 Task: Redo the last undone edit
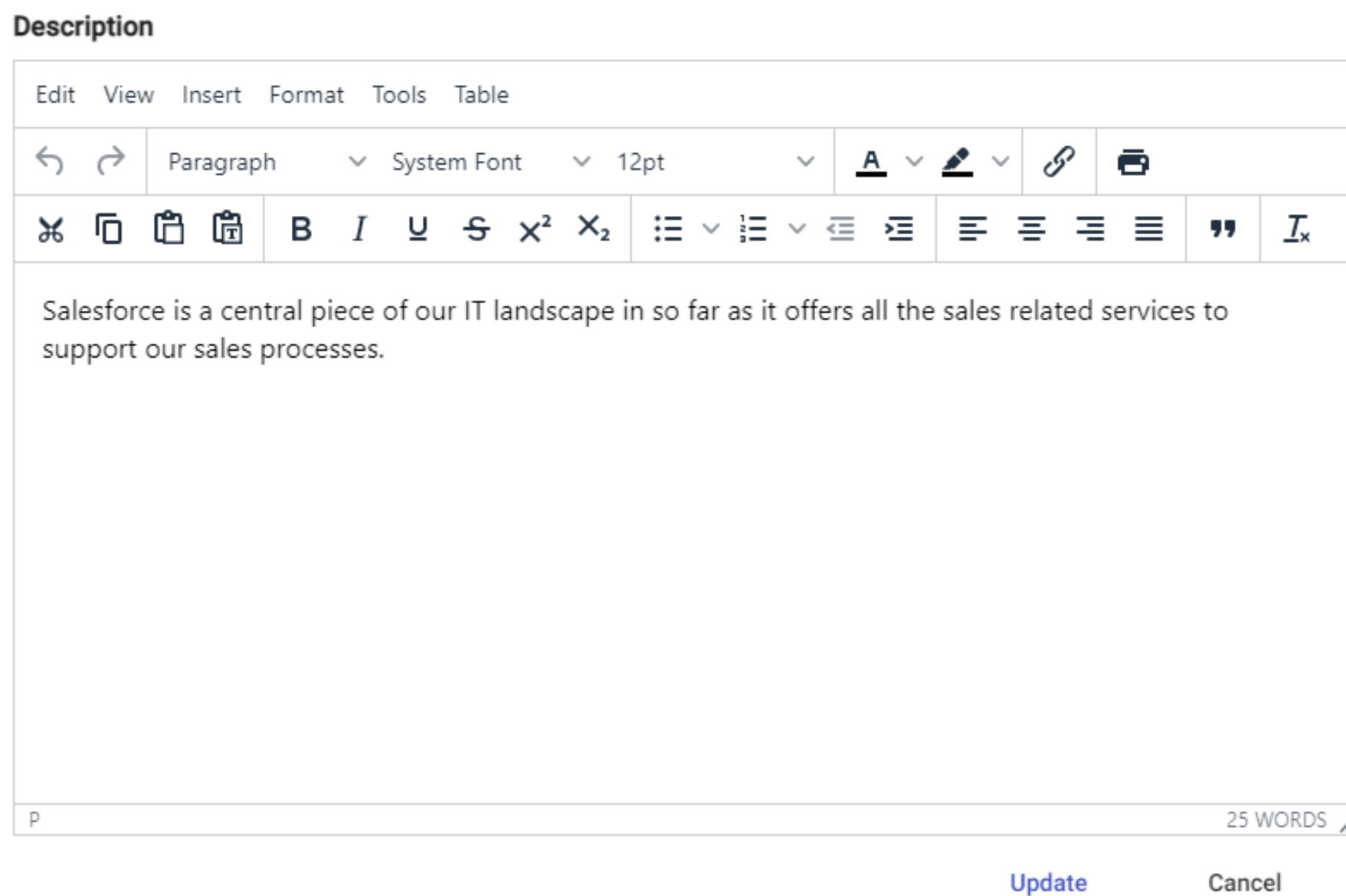110,162
